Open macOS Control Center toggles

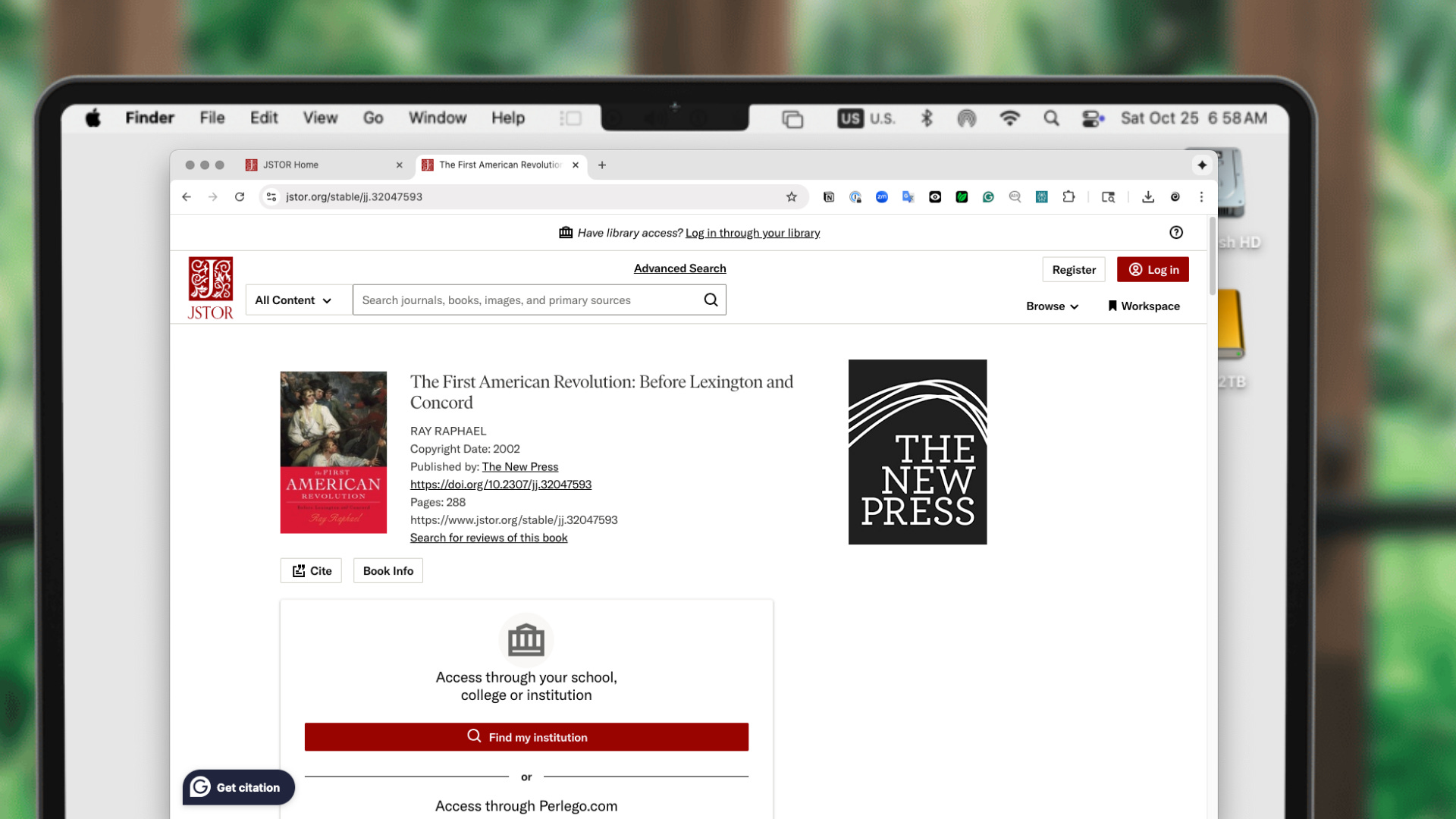[x=1092, y=118]
